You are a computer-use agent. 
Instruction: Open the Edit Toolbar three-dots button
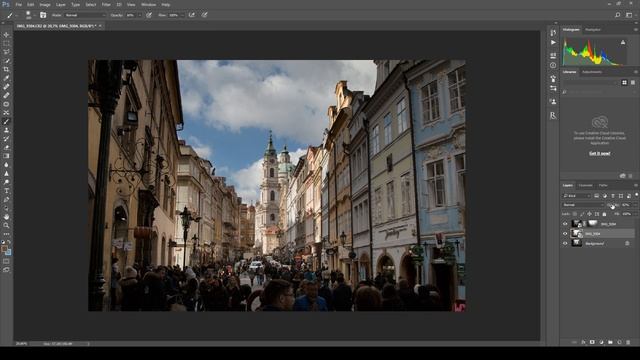6,234
